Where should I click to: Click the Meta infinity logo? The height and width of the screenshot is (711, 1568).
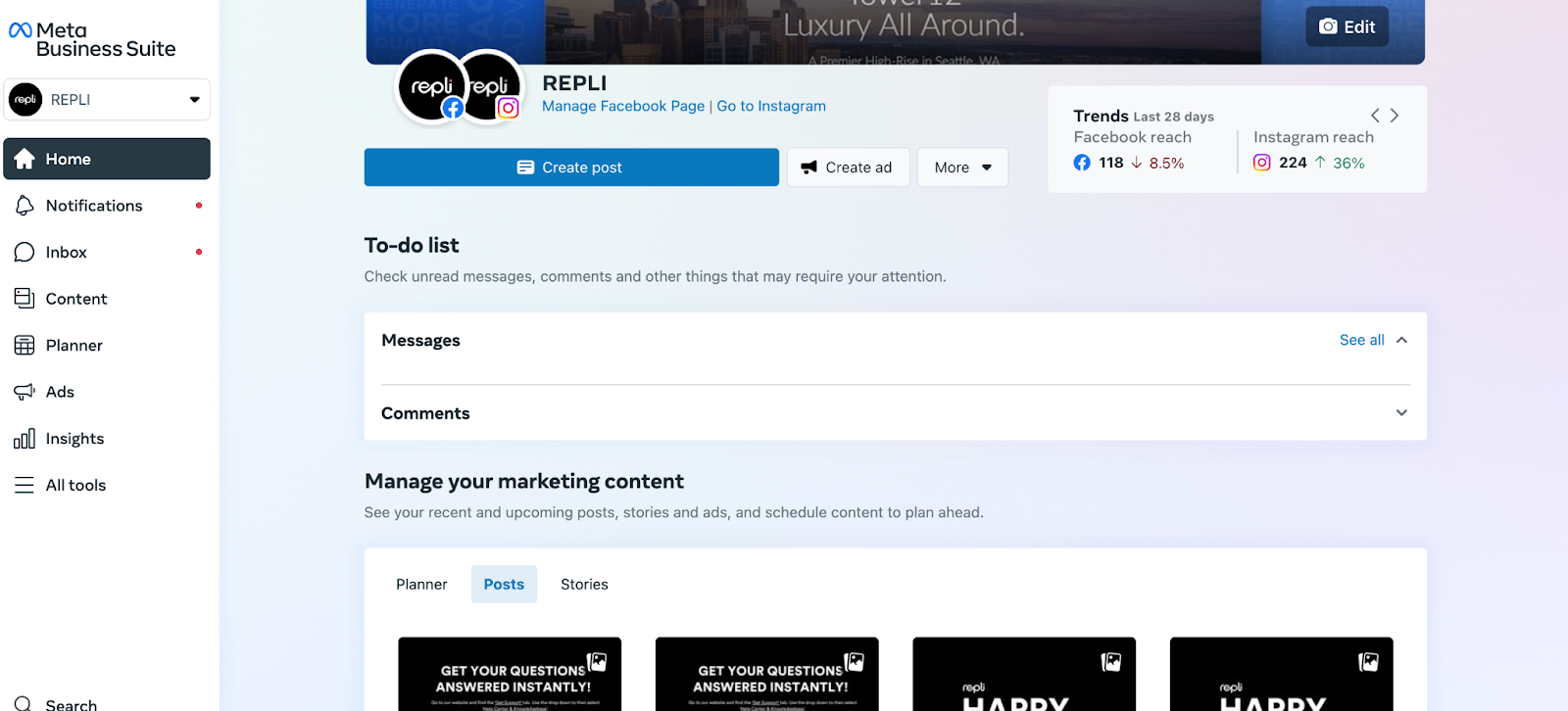coord(20,30)
